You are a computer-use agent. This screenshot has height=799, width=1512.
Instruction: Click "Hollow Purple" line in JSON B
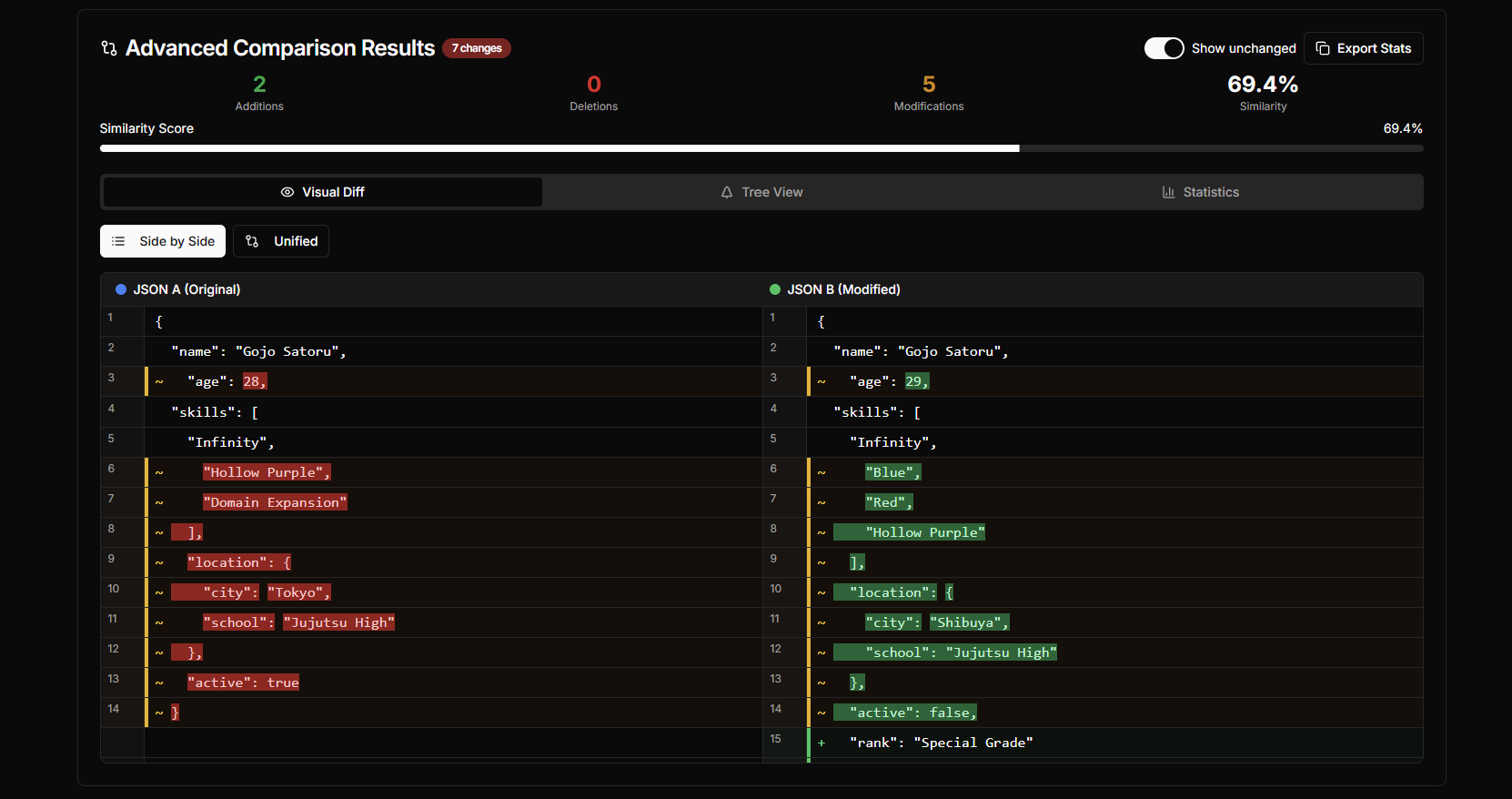click(1114, 532)
